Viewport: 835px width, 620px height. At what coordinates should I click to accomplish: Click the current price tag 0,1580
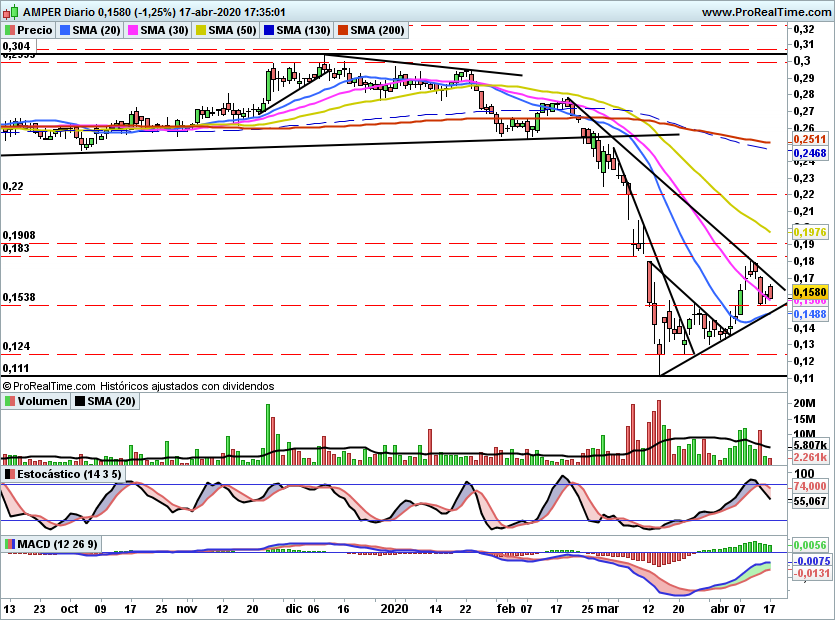(810, 292)
